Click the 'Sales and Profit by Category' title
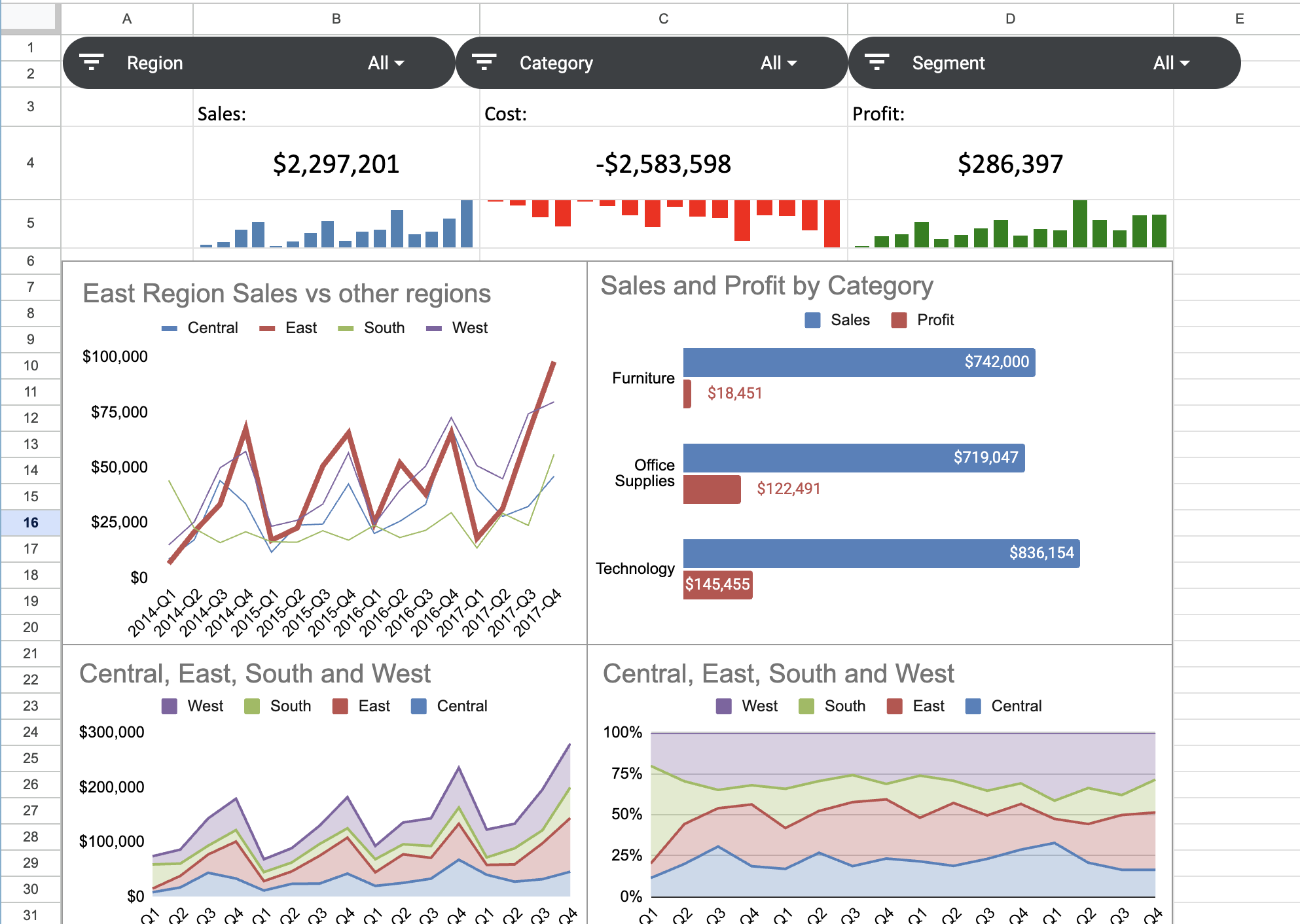The width and height of the screenshot is (1300, 924). point(767,286)
